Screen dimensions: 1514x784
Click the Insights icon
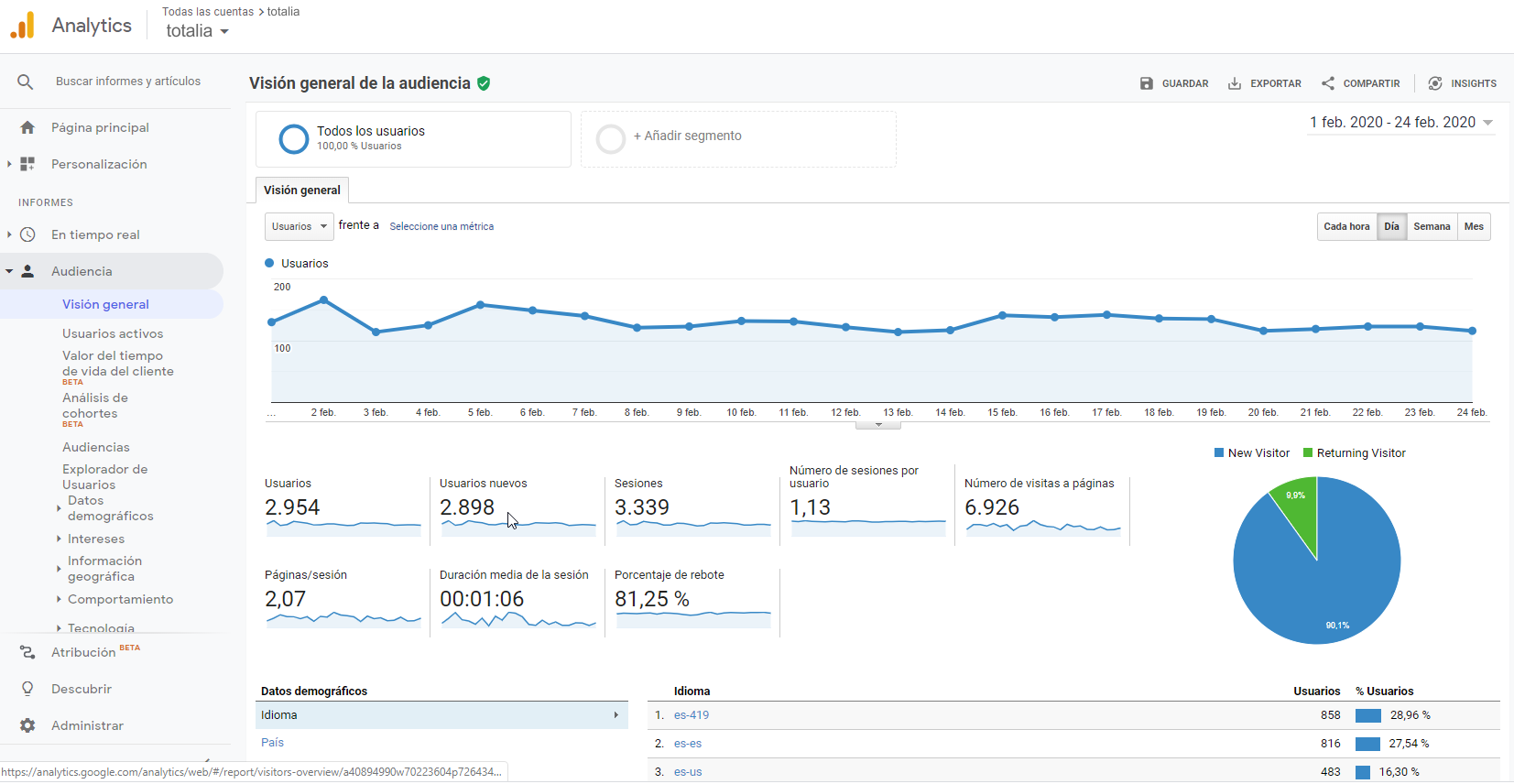[1435, 83]
